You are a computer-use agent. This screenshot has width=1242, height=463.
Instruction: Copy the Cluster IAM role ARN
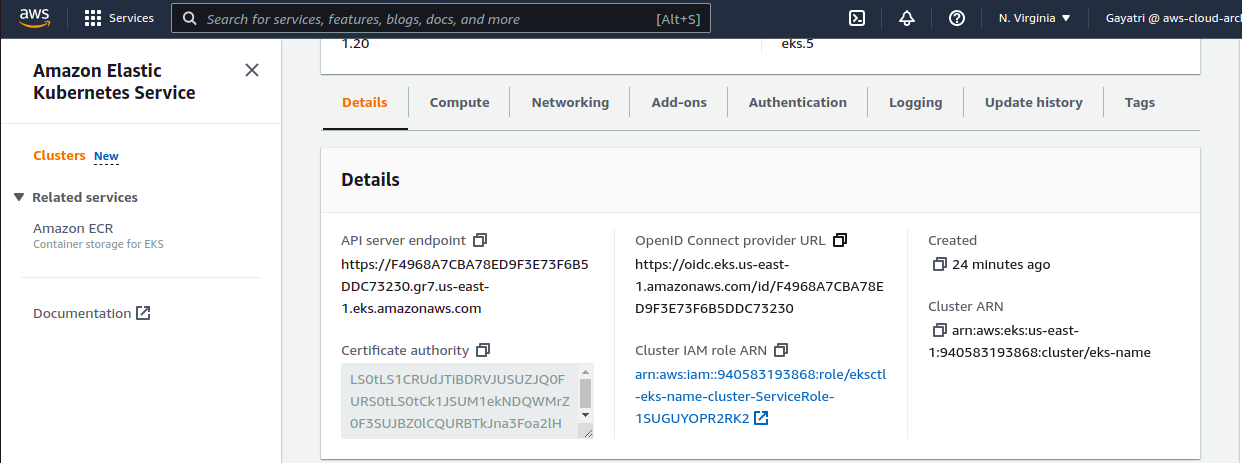coord(782,350)
